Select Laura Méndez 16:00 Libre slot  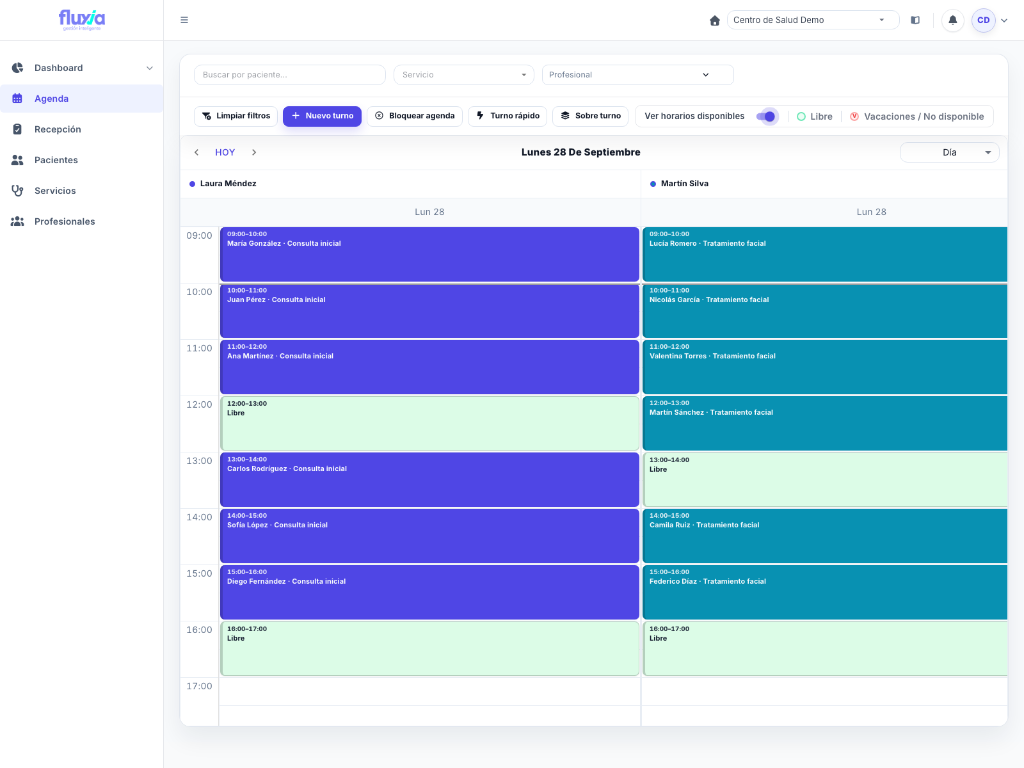click(430, 648)
